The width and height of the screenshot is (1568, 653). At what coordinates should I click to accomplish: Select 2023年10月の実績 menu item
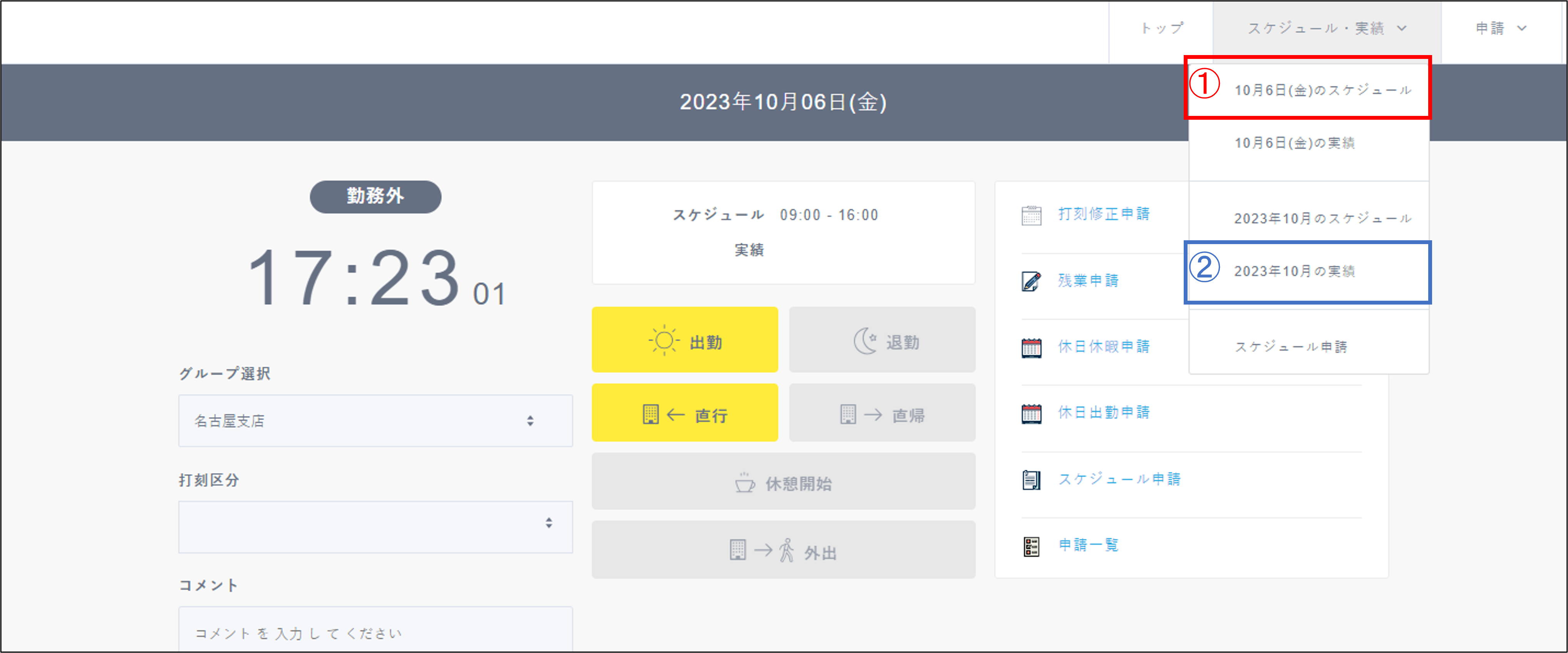[1294, 271]
